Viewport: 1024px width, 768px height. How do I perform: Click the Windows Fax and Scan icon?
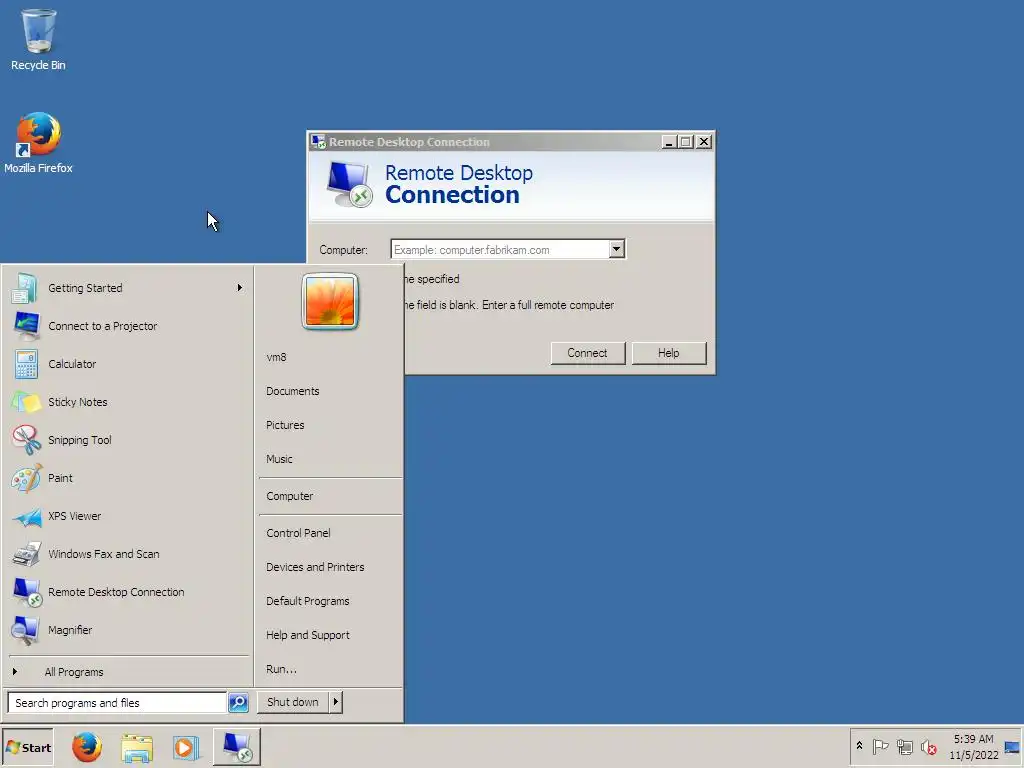click(x=27, y=554)
